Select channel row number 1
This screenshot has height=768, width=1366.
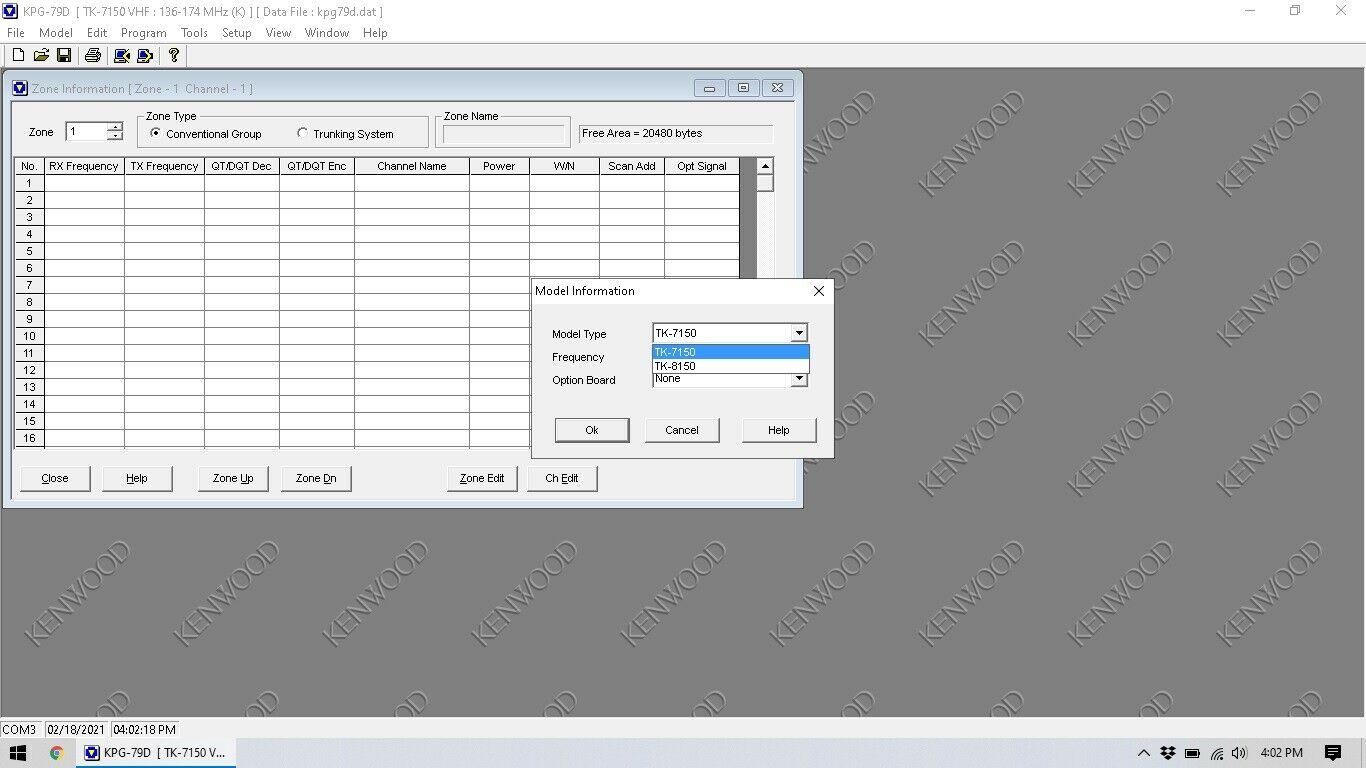coord(29,183)
